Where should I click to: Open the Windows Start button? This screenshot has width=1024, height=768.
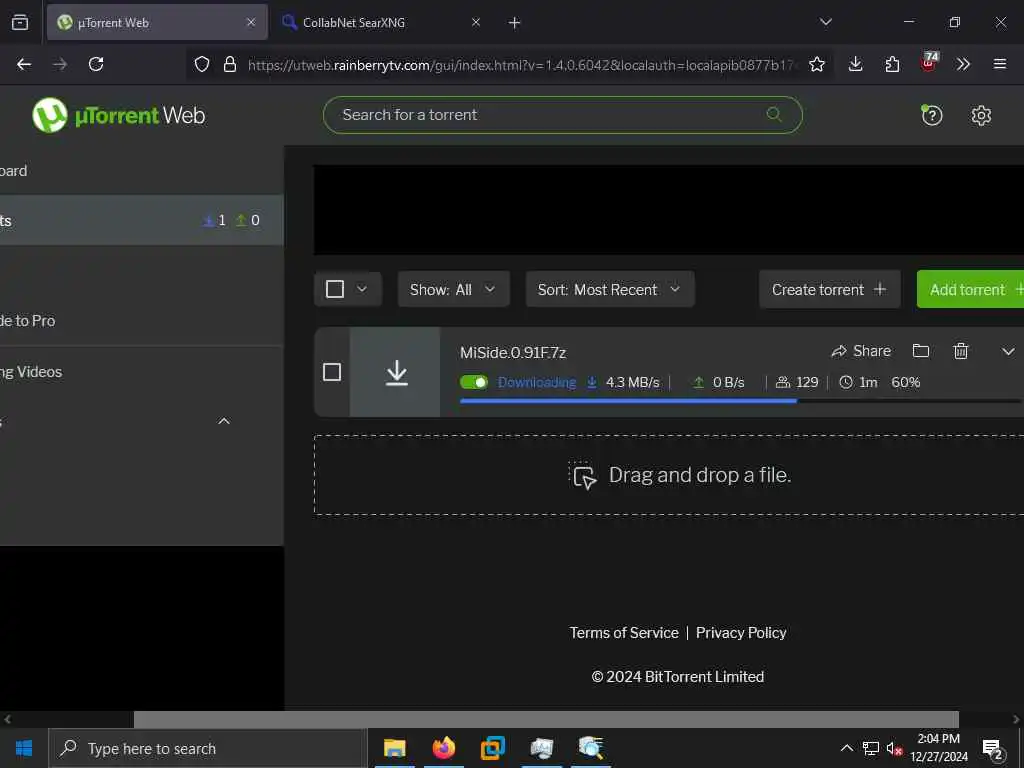pos(24,748)
